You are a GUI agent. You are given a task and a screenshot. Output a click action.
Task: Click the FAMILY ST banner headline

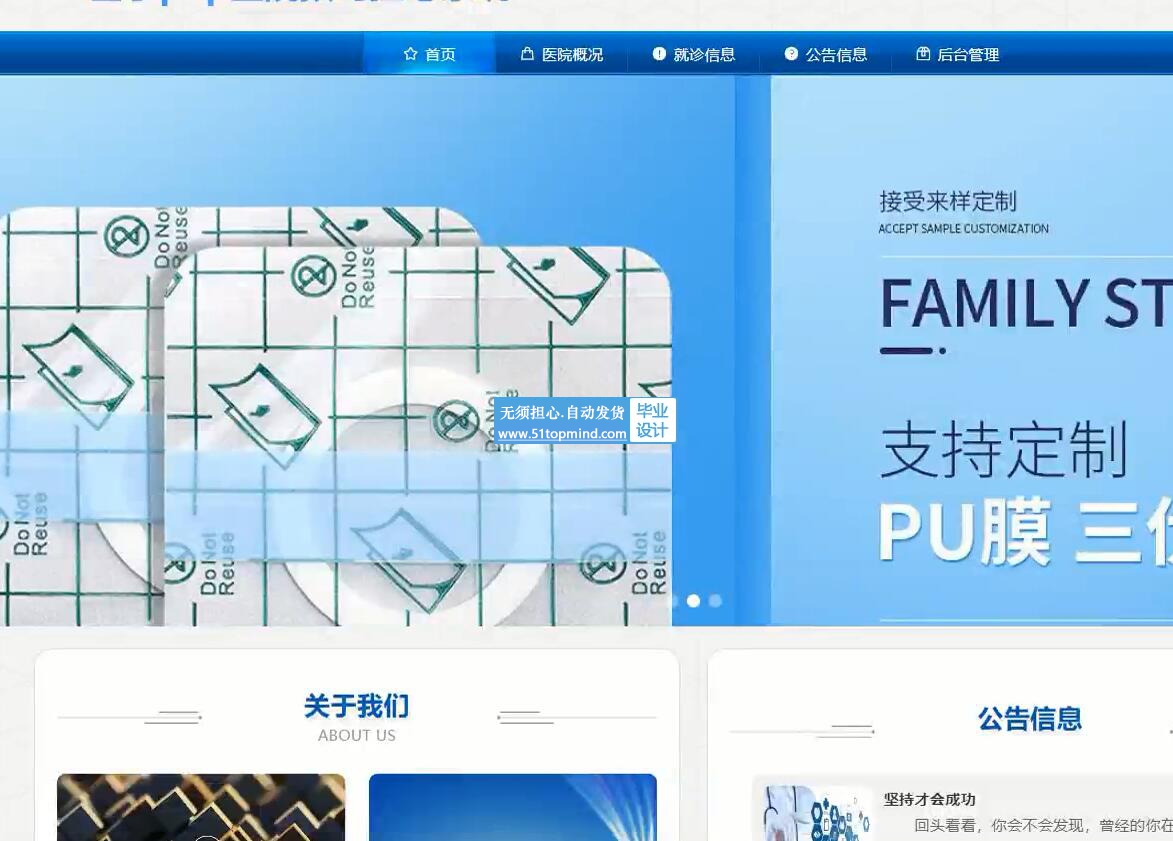pyautogui.click(x=1026, y=304)
